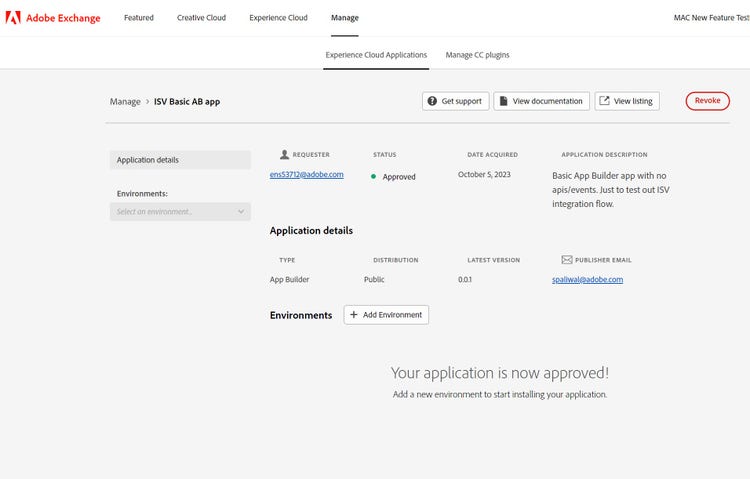The width and height of the screenshot is (750, 479).
Task: Click spaliwal@adobe.com publisher email link
Action: tap(587, 279)
